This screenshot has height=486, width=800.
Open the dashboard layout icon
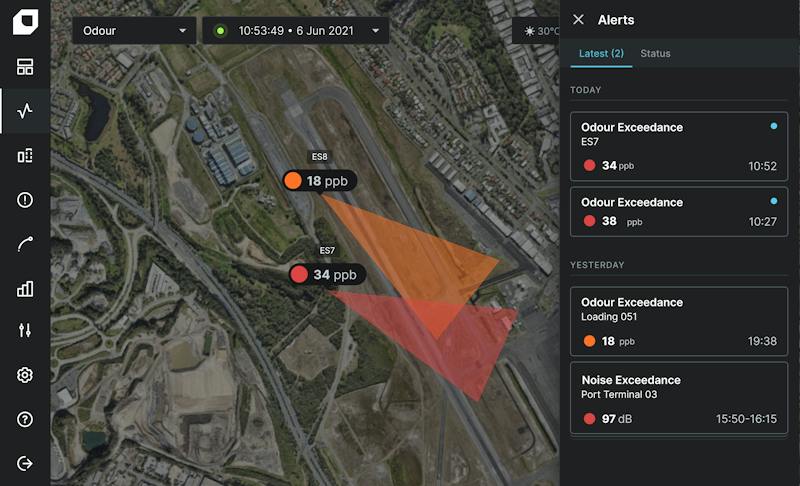tap(25, 67)
